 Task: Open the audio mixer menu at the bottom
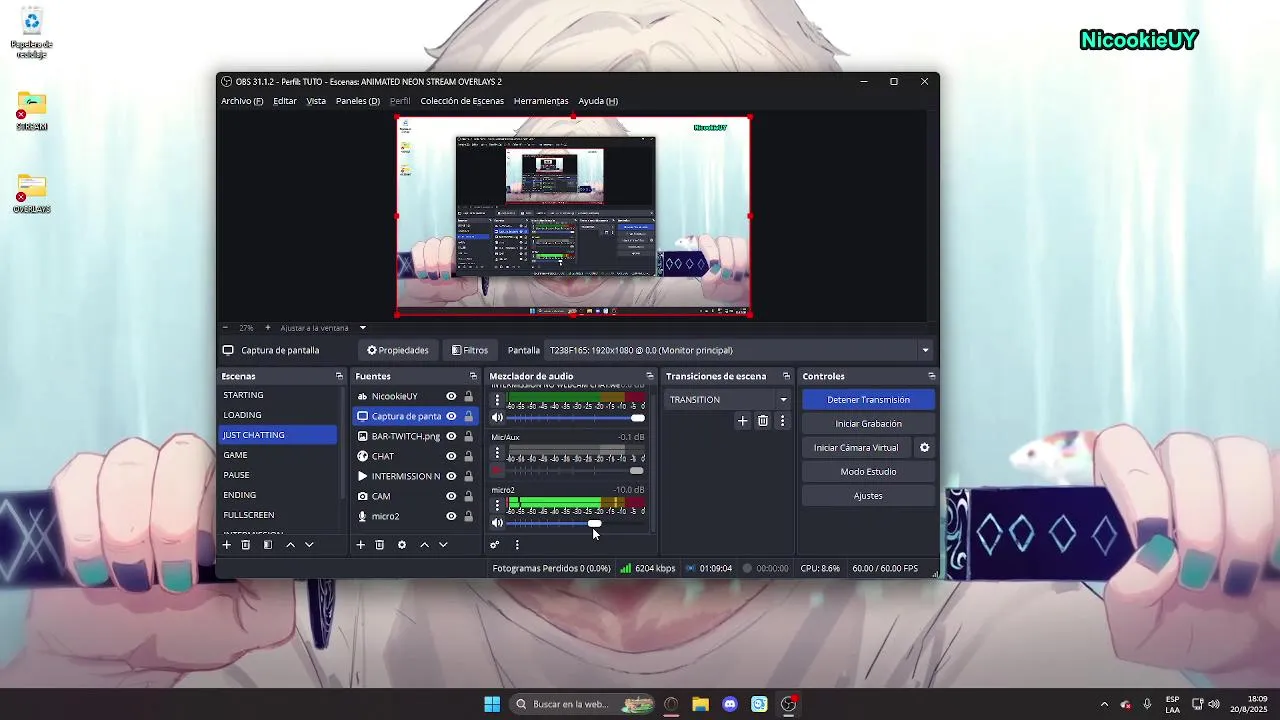(517, 545)
